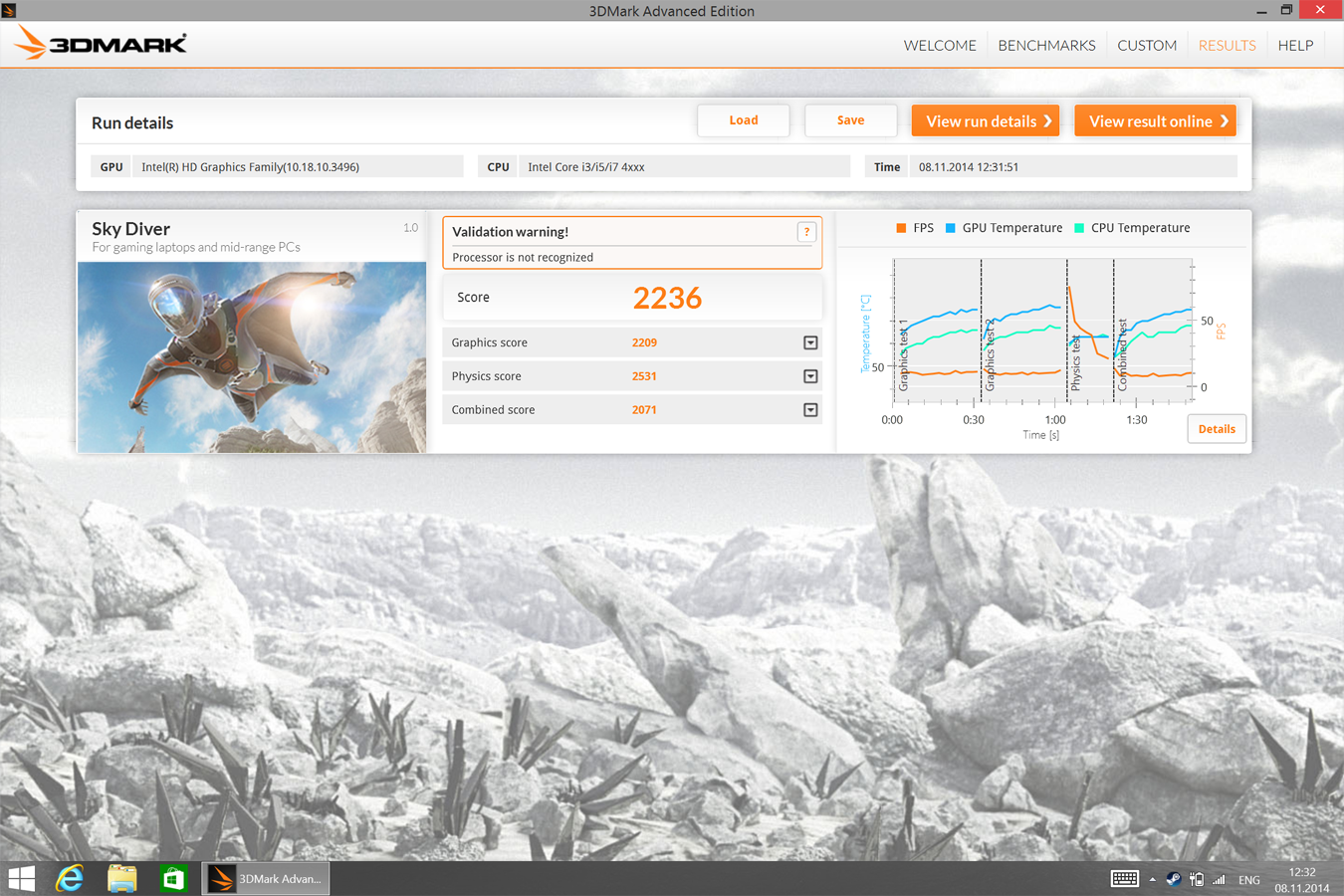1344x896 pixels.
Task: Click the FPS and temperature chart
Action: click(1042, 331)
